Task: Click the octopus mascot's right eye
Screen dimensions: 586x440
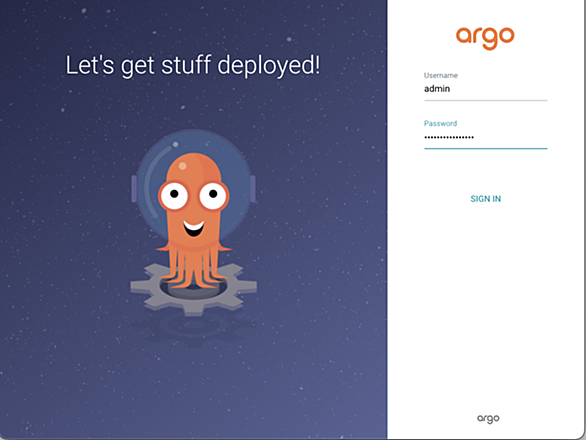Action: coord(213,196)
